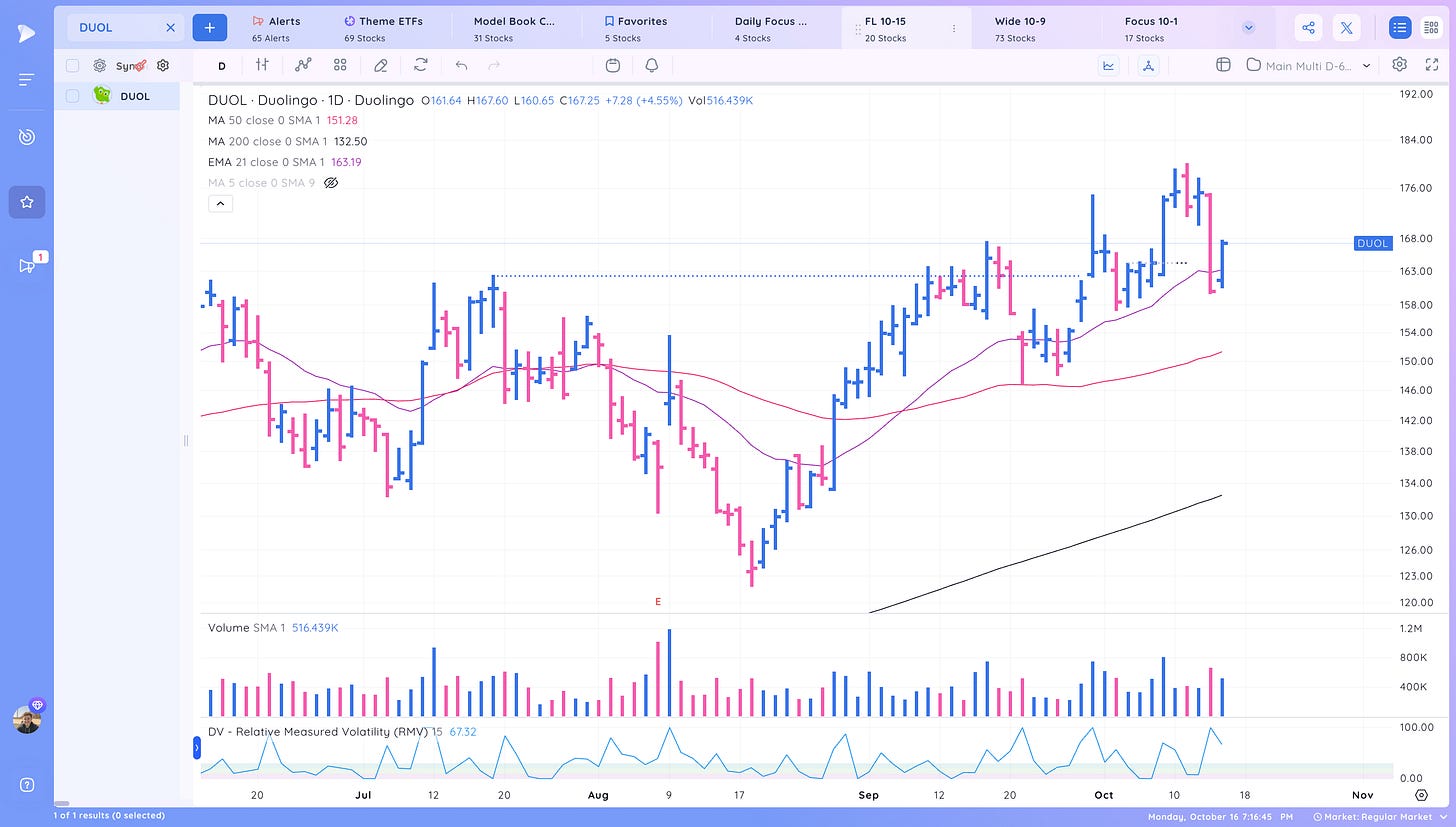Toggle the select-all checkbox in watchlist header
The height and width of the screenshot is (827, 1456).
73,66
